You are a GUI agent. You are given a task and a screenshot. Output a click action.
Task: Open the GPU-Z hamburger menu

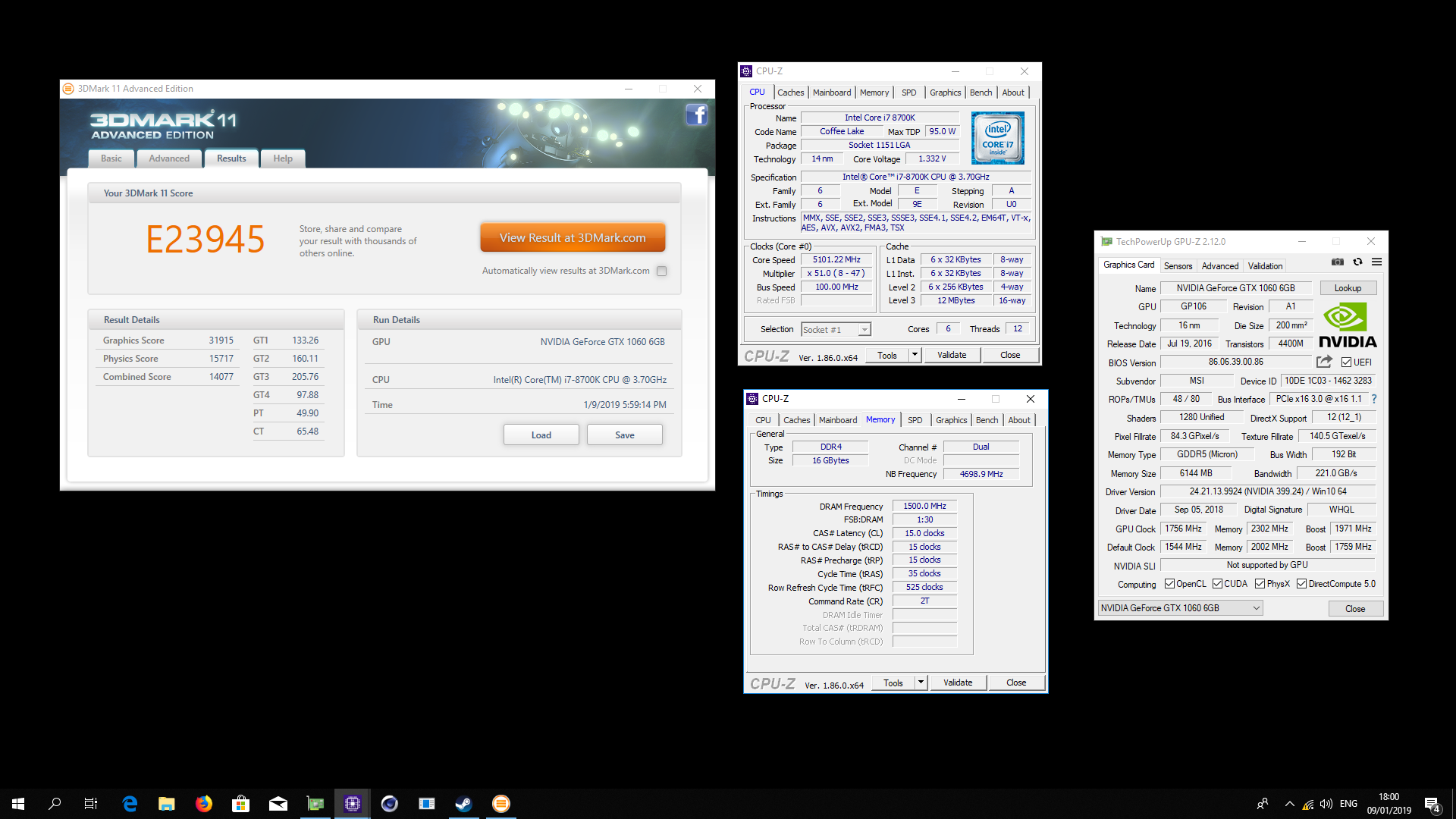(x=1376, y=262)
